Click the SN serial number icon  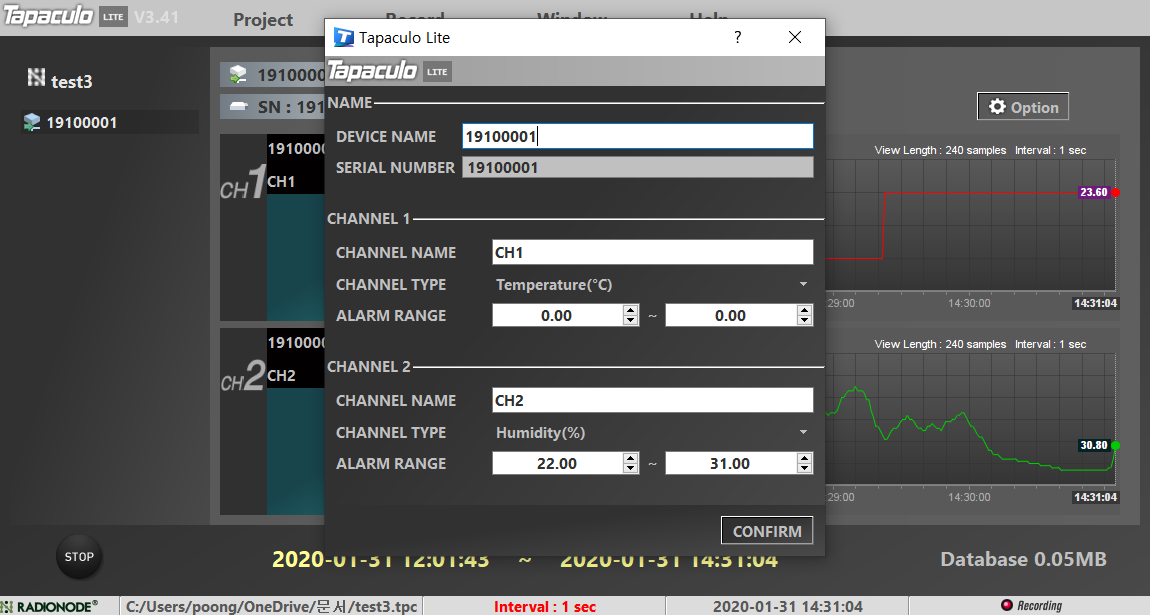click(239, 106)
